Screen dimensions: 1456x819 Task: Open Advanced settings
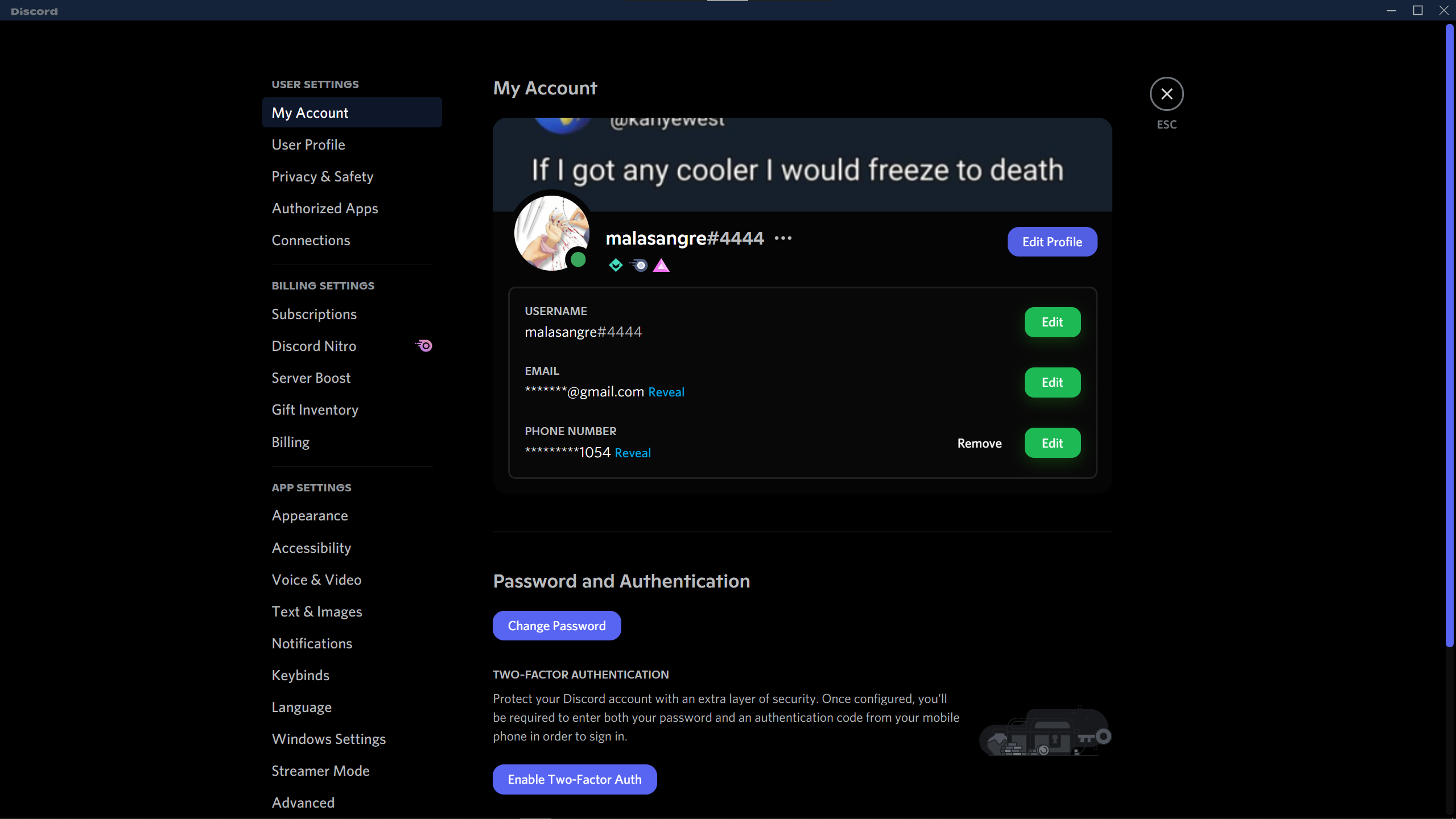coord(352,803)
